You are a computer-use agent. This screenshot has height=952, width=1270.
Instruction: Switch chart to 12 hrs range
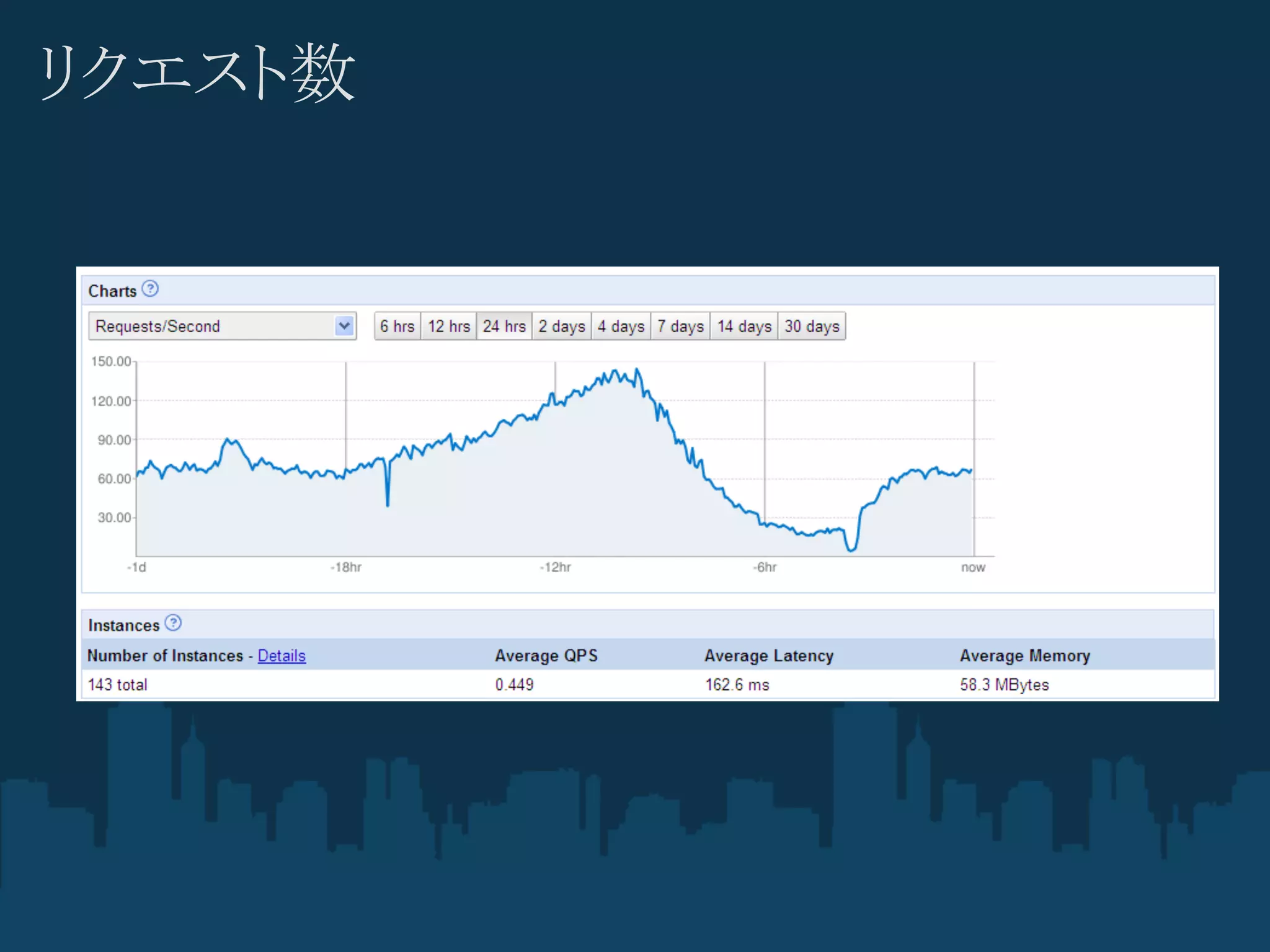(x=448, y=326)
